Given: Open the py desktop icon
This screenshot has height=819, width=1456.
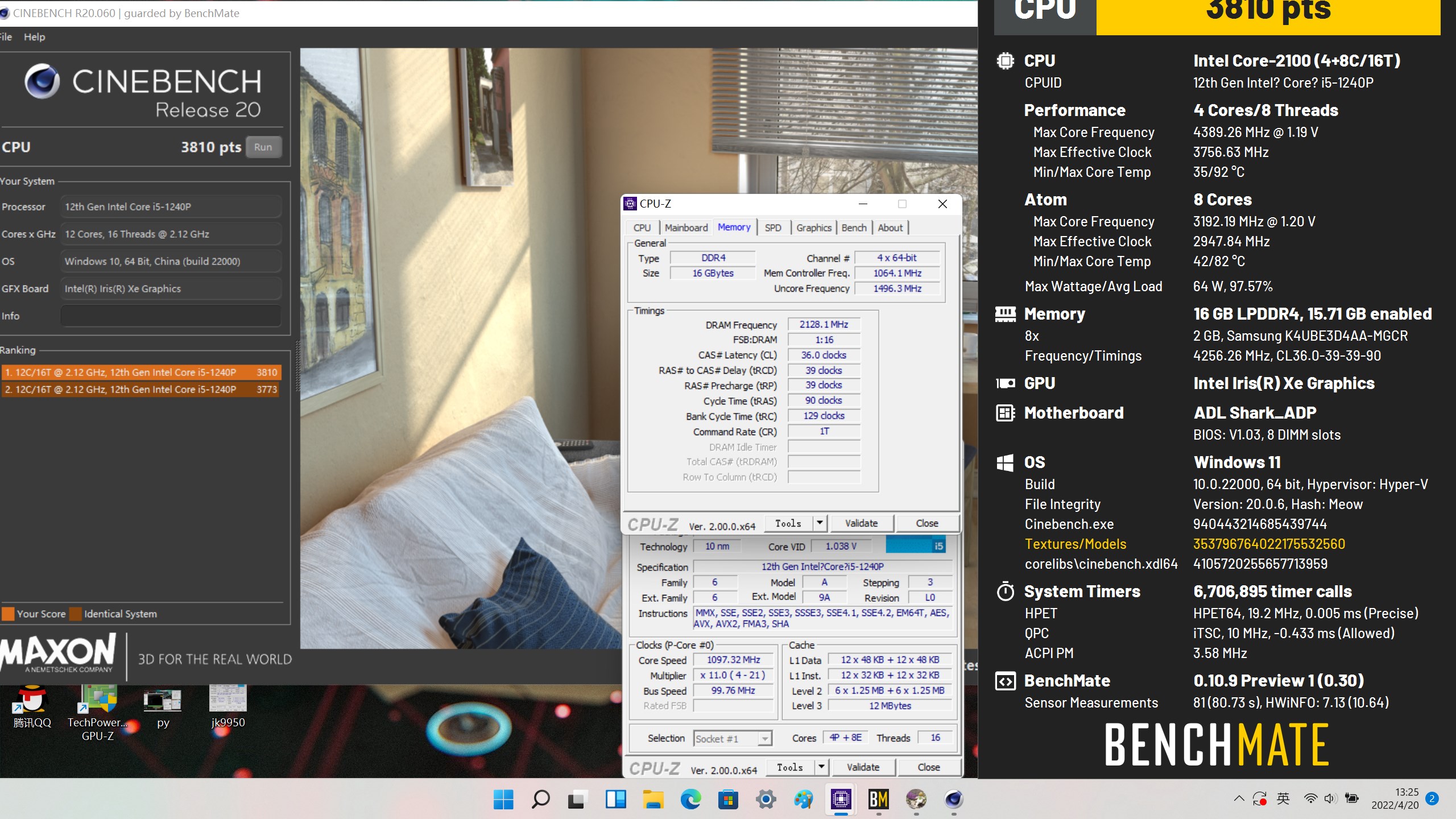Looking at the screenshot, I should (163, 708).
